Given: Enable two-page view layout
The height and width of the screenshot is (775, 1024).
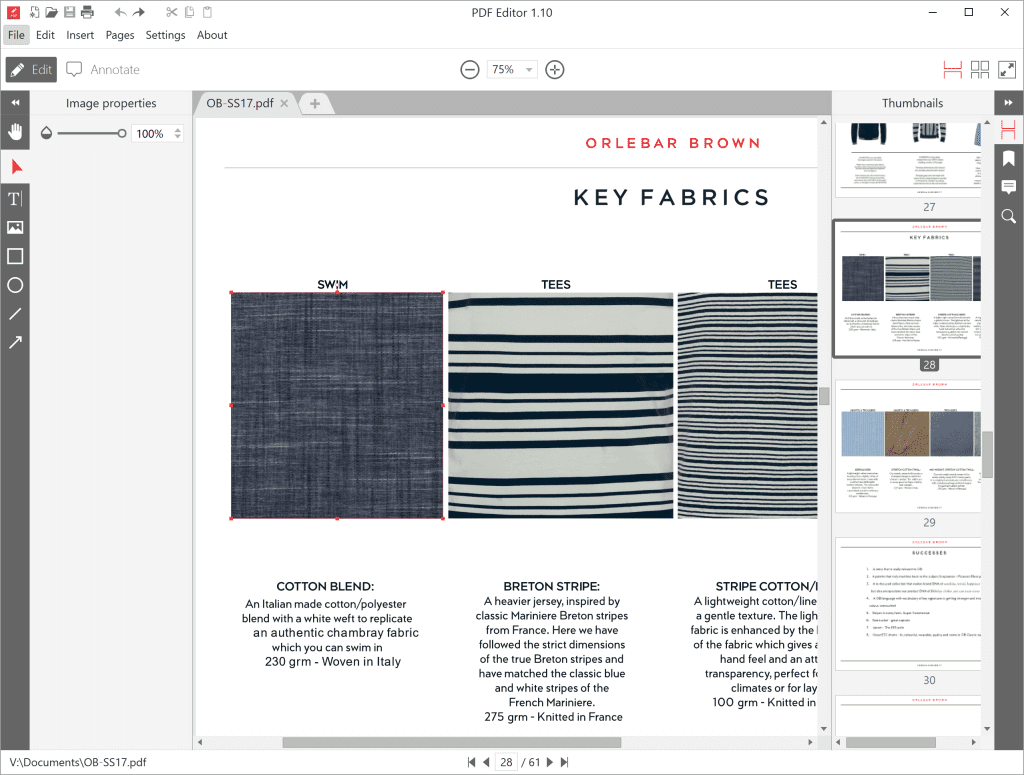Looking at the screenshot, I should click(x=980, y=69).
